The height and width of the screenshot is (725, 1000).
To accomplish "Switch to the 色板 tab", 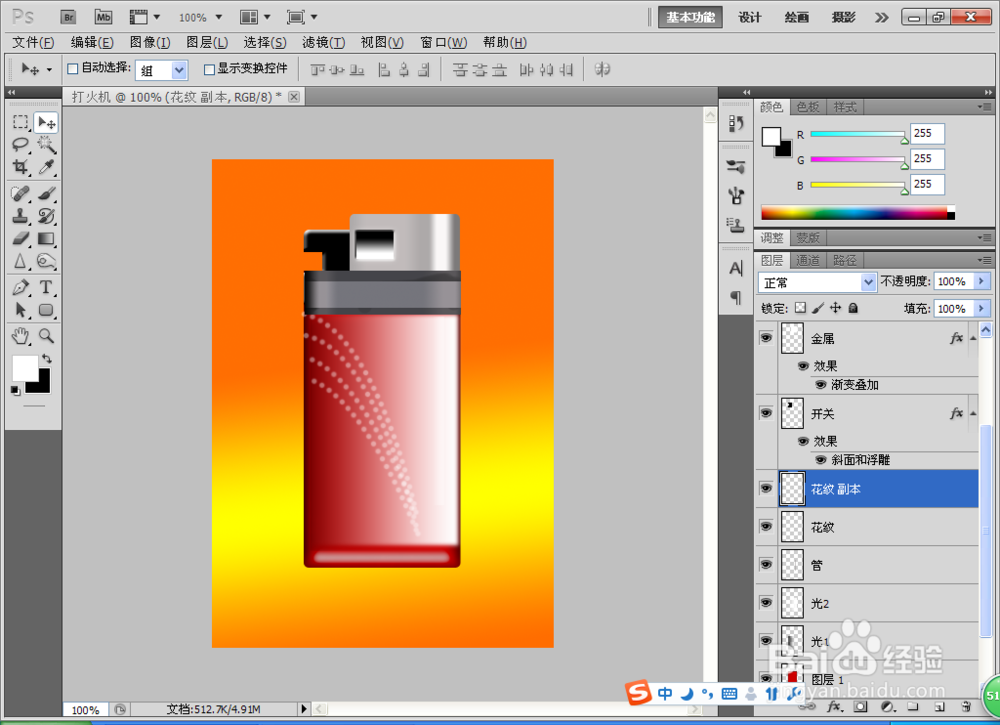I will point(807,107).
